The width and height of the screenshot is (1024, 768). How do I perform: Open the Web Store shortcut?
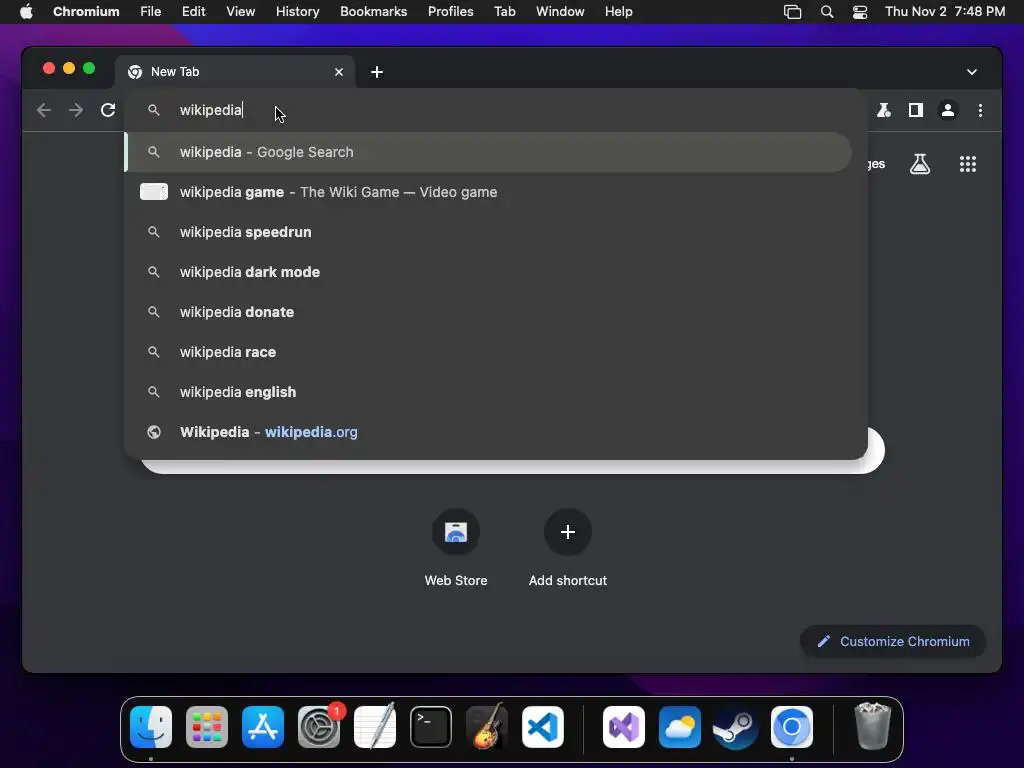(x=456, y=547)
